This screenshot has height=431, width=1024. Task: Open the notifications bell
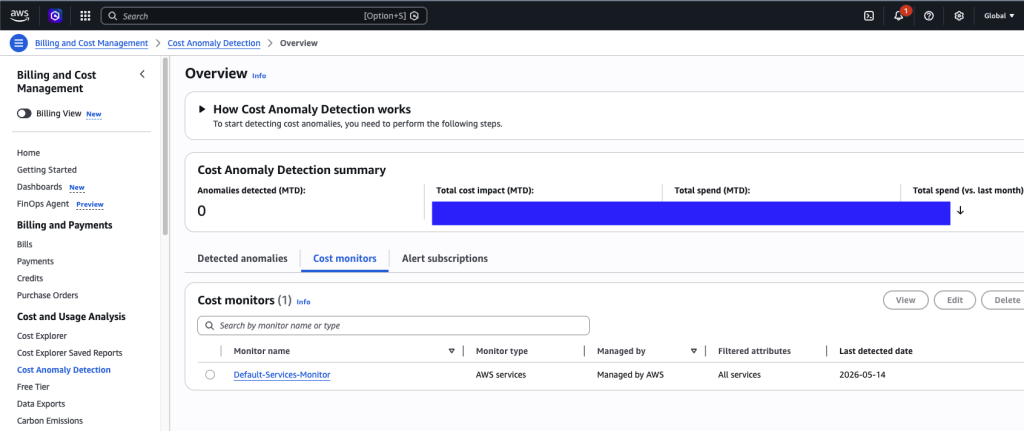899,16
